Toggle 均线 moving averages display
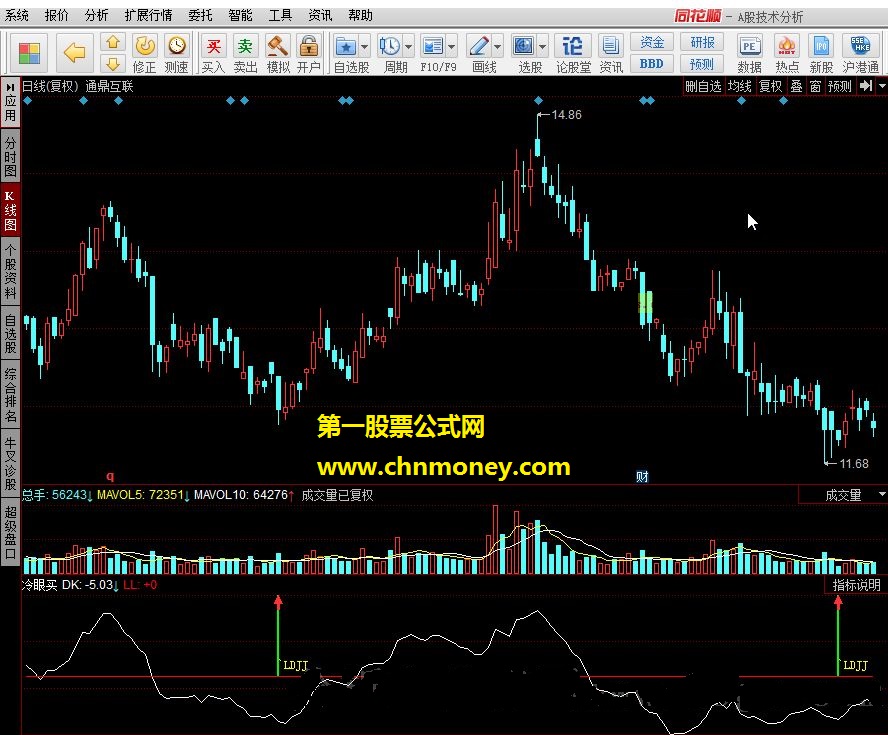The height and width of the screenshot is (735, 888). (x=740, y=86)
